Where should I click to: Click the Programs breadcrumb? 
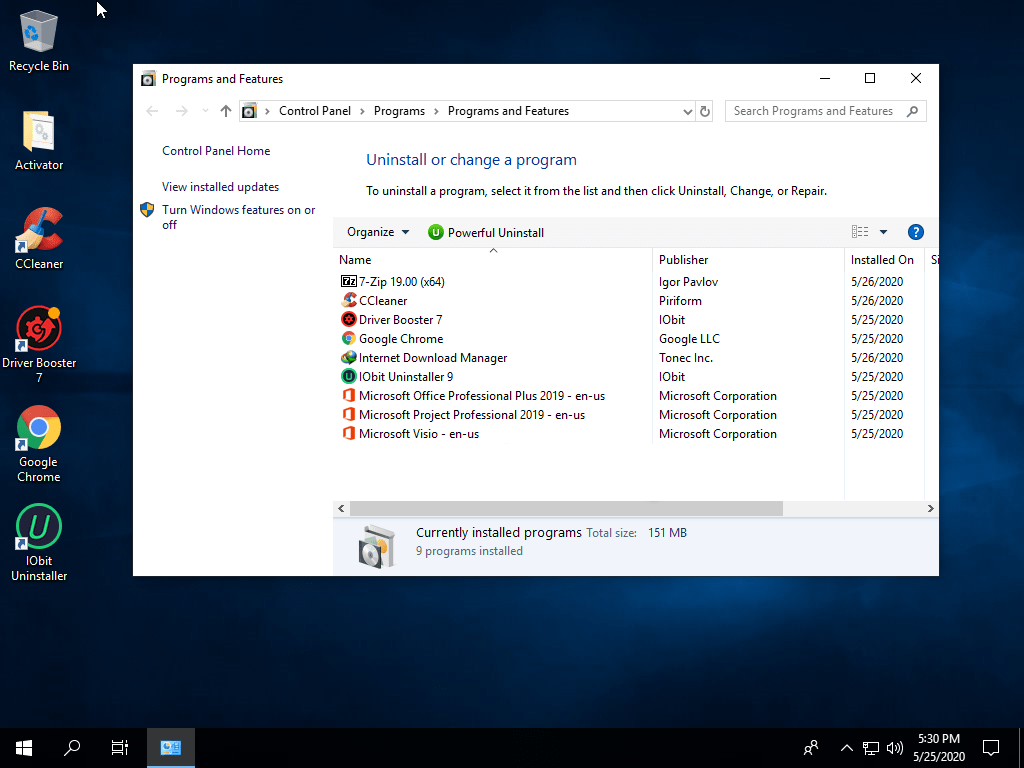click(399, 111)
